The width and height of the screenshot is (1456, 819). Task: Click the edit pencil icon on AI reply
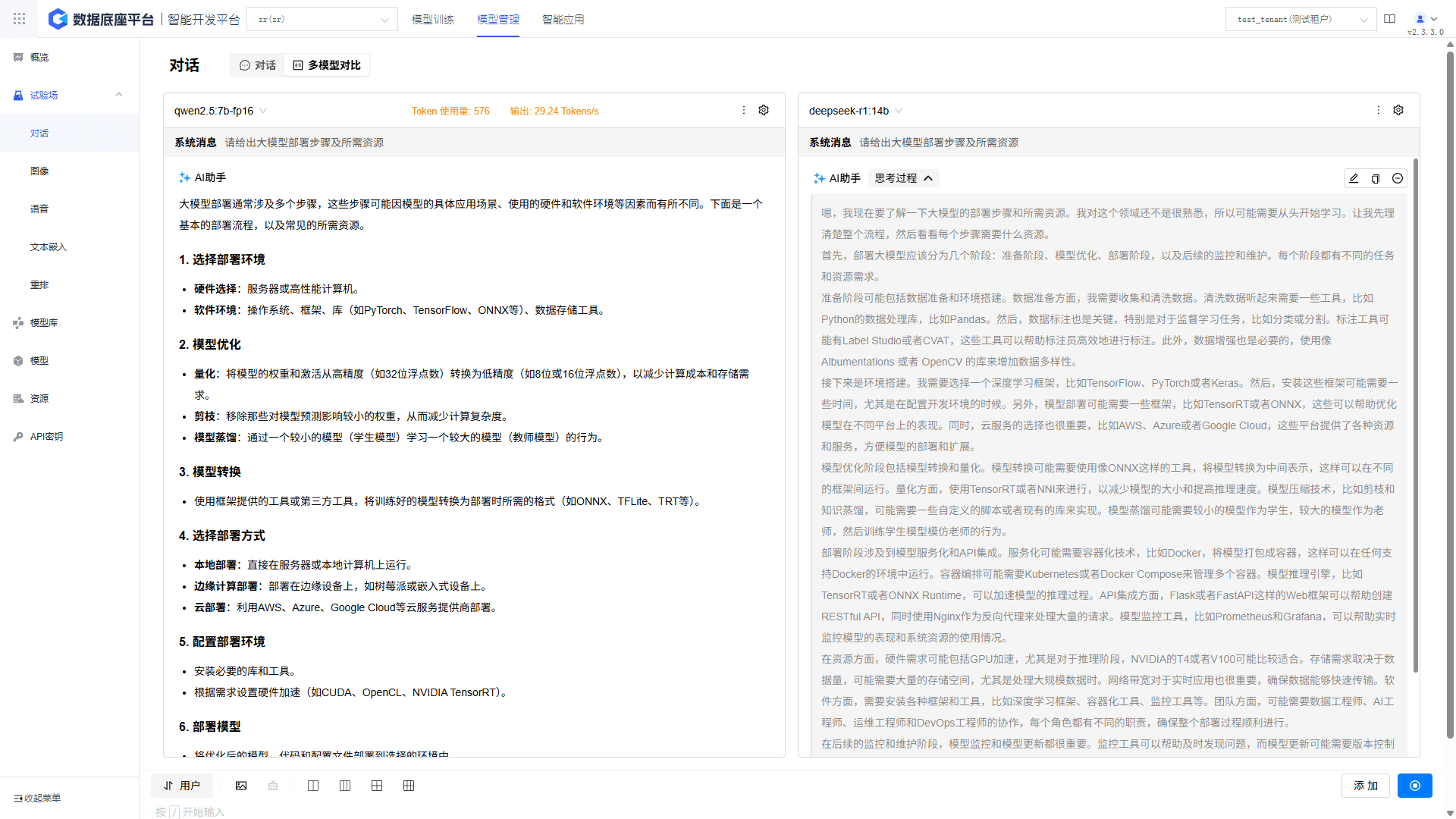[1354, 178]
